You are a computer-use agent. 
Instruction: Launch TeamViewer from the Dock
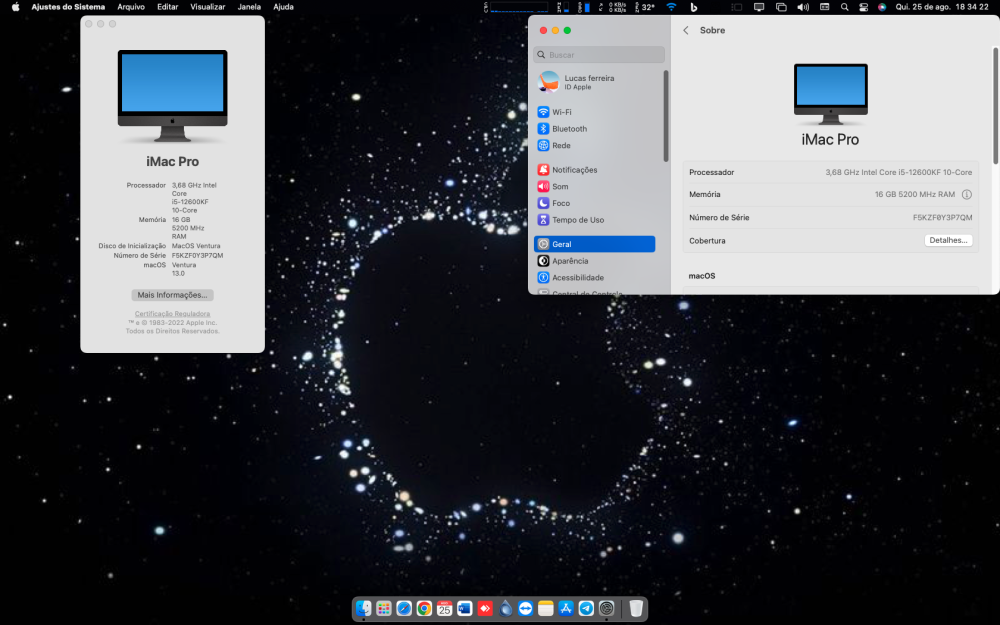pos(526,608)
